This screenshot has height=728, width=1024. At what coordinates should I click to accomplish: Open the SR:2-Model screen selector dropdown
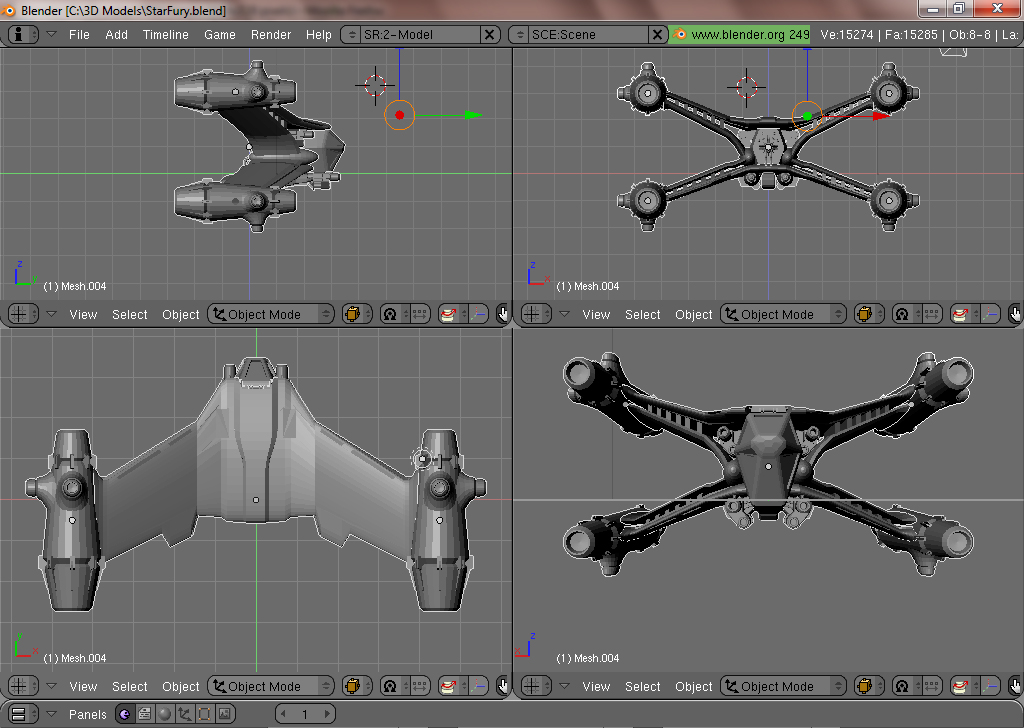pyautogui.click(x=352, y=34)
